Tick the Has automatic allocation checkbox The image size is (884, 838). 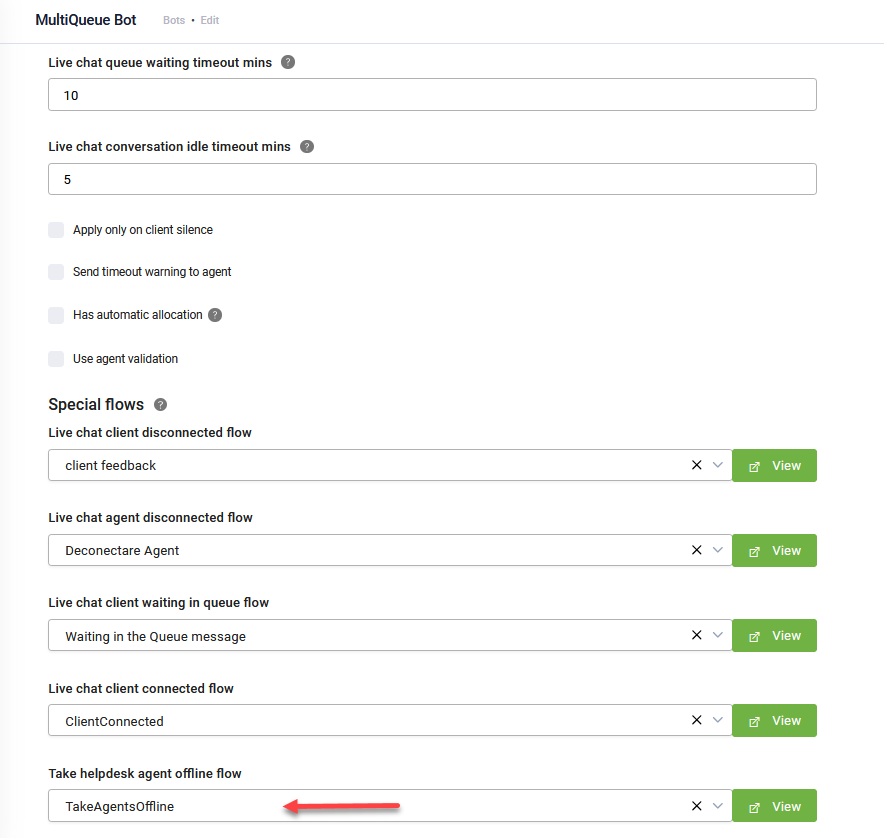56,315
